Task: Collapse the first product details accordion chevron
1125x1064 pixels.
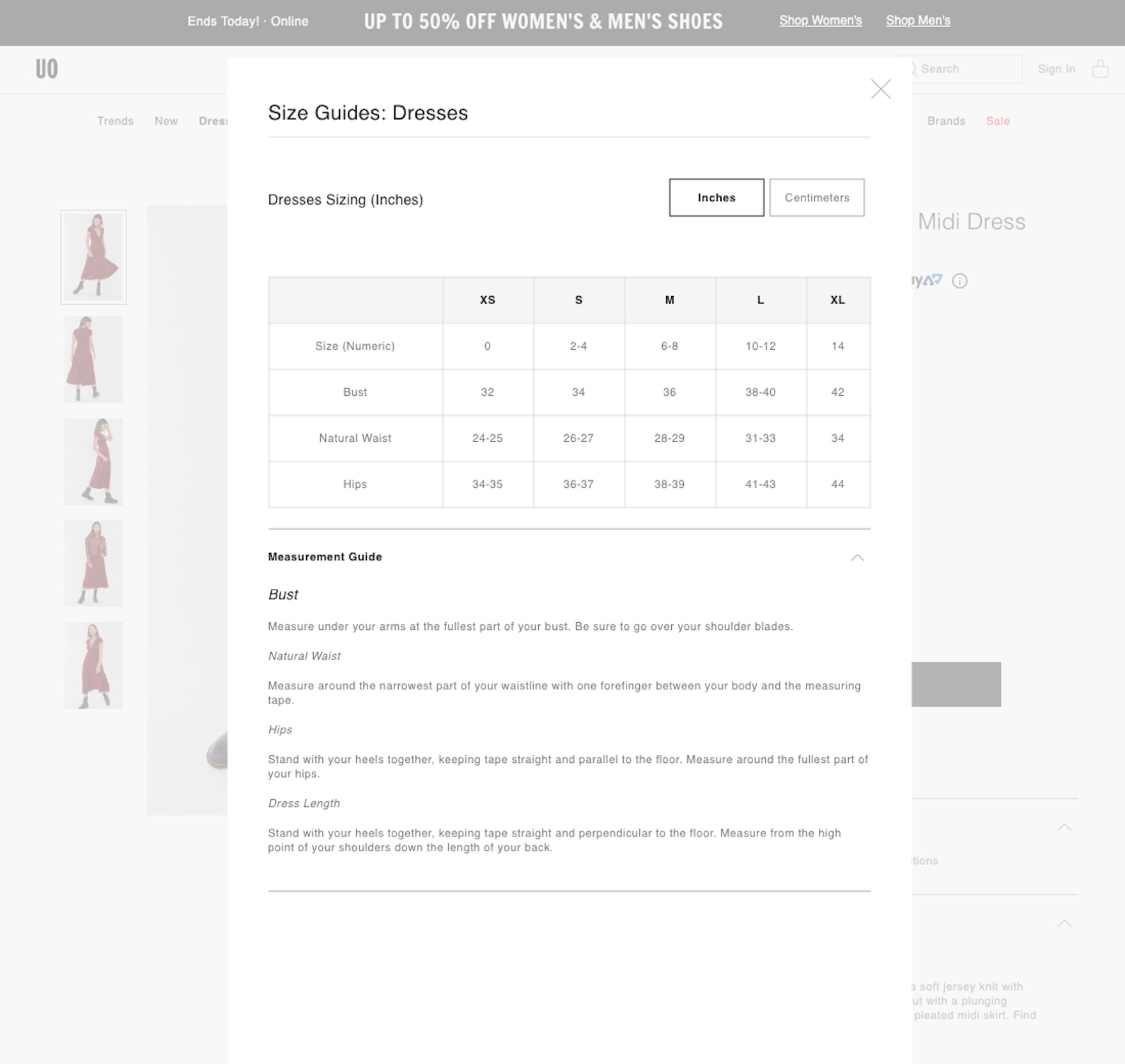Action: click(x=1064, y=827)
